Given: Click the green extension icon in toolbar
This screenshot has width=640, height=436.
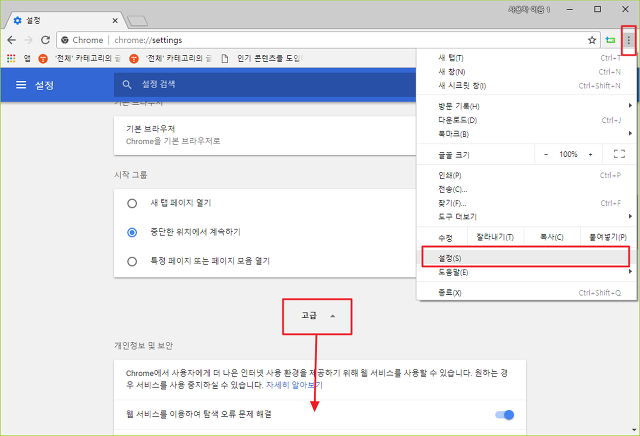Looking at the screenshot, I should click(x=610, y=40).
